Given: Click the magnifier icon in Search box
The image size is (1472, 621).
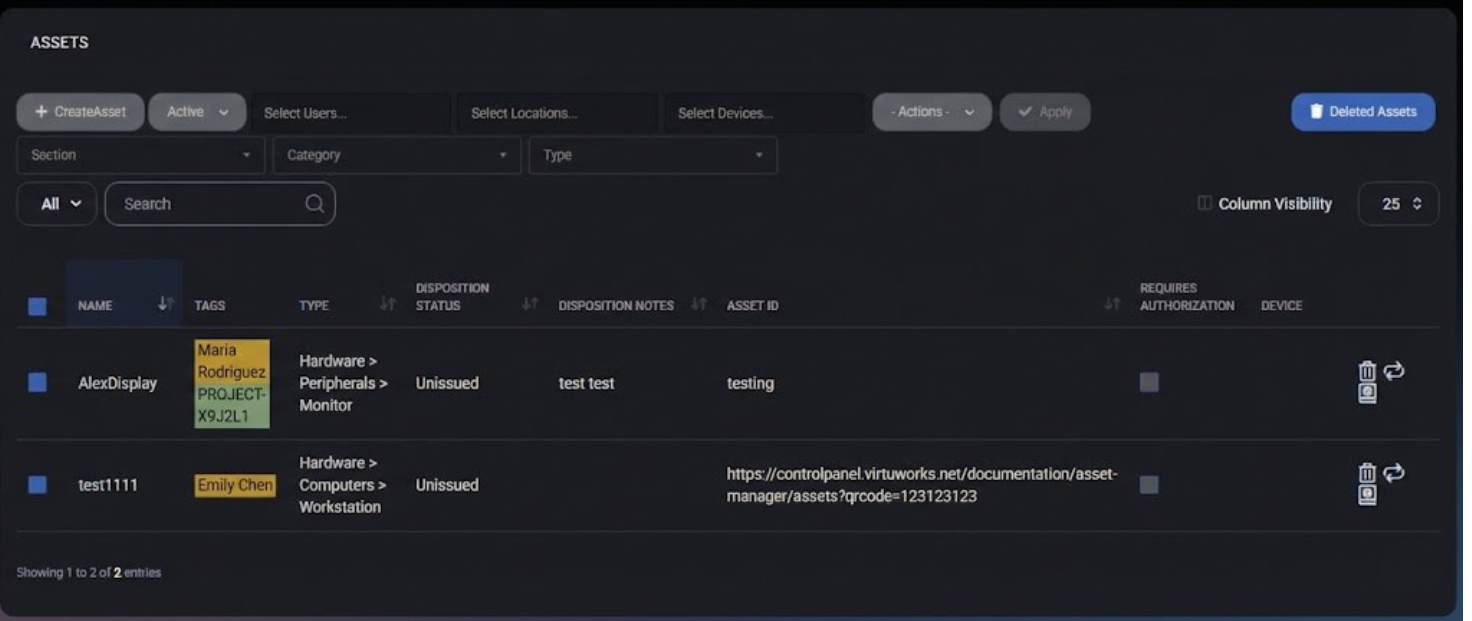Looking at the screenshot, I should click(314, 204).
